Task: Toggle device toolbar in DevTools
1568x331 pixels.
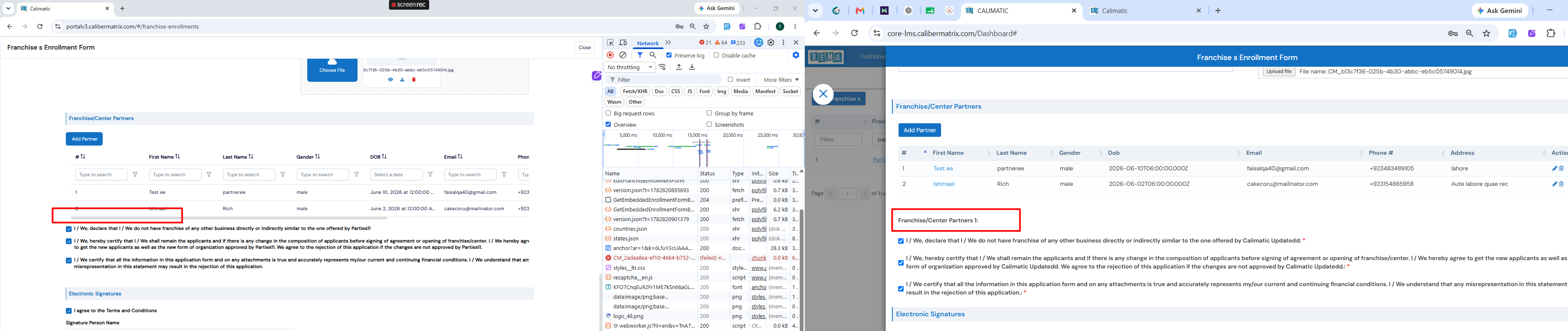Action: tap(623, 43)
